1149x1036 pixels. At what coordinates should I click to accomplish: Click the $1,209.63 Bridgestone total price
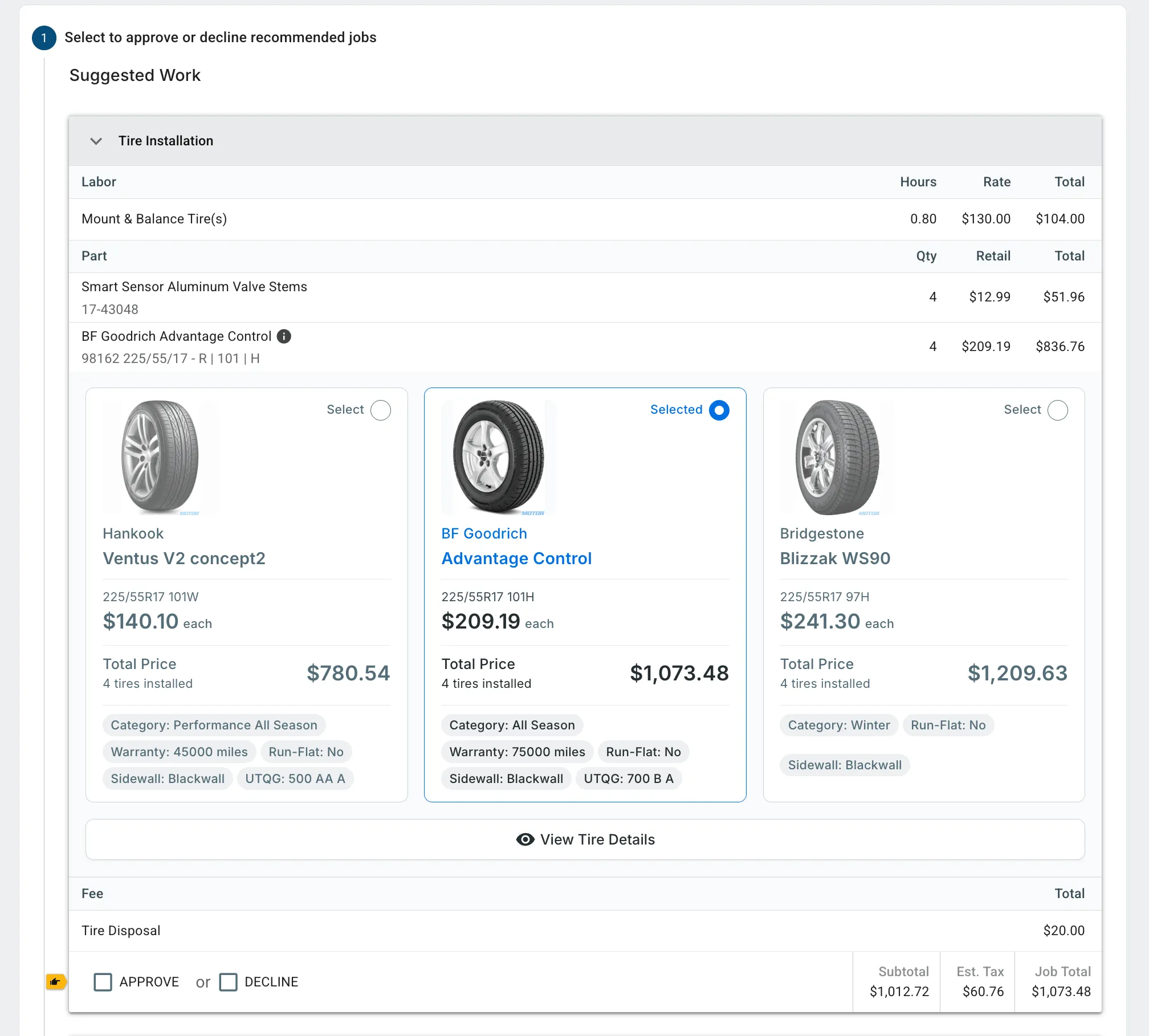[1017, 673]
